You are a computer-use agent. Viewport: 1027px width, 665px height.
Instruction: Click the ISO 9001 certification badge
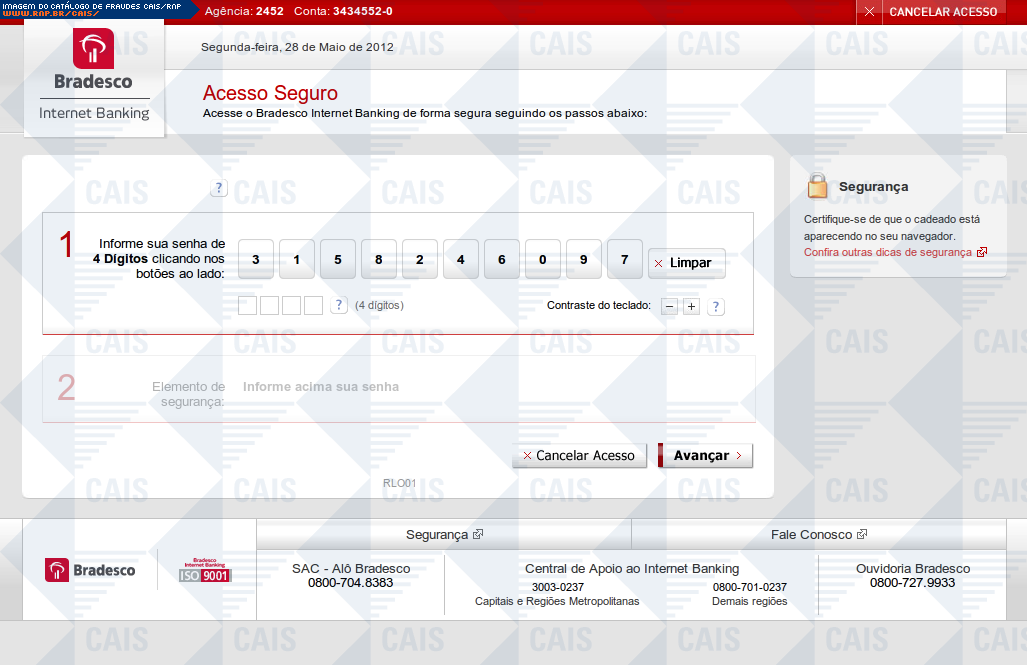(x=205, y=570)
